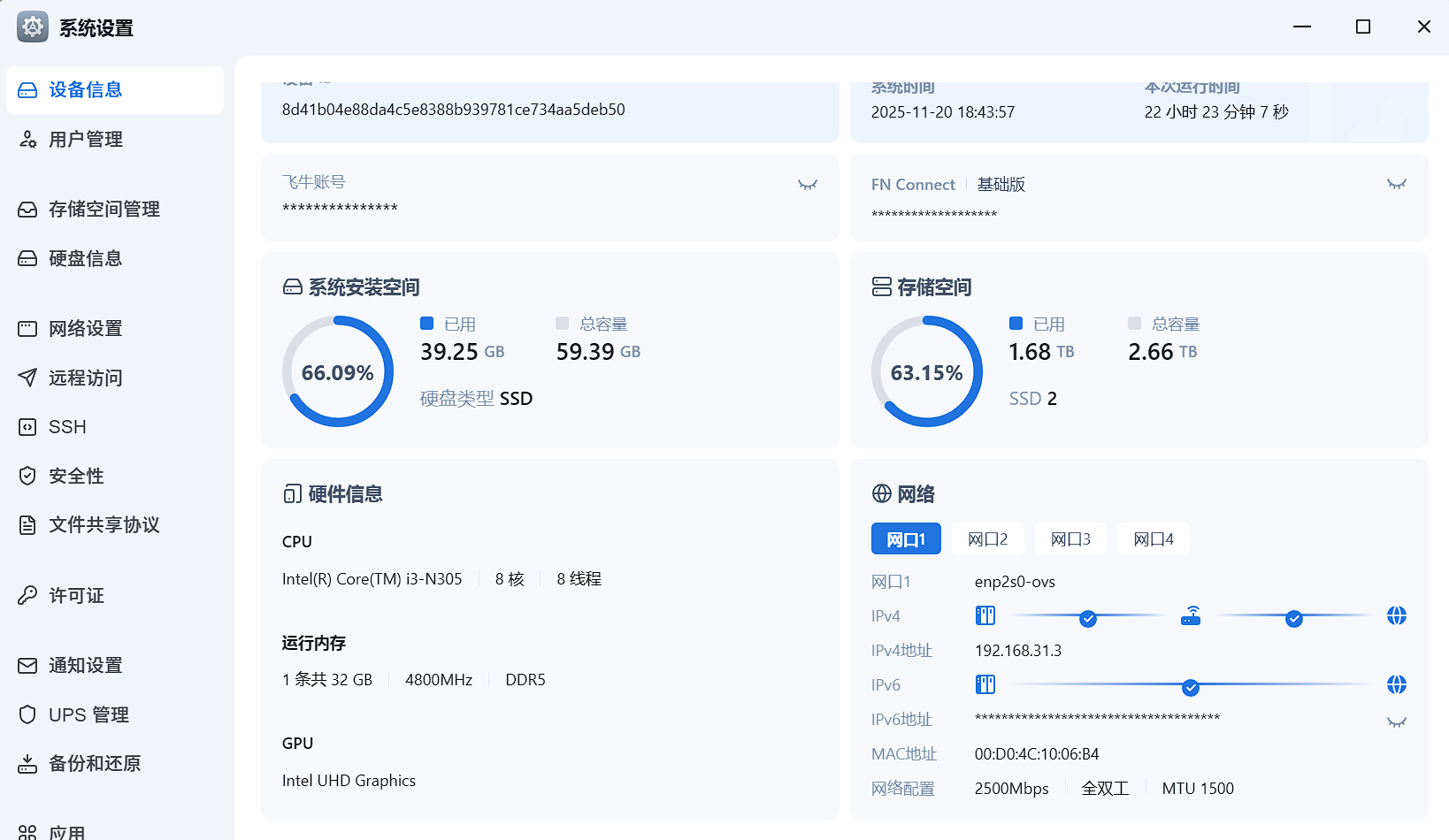Click the 63.15% storage space ring

[x=927, y=371]
